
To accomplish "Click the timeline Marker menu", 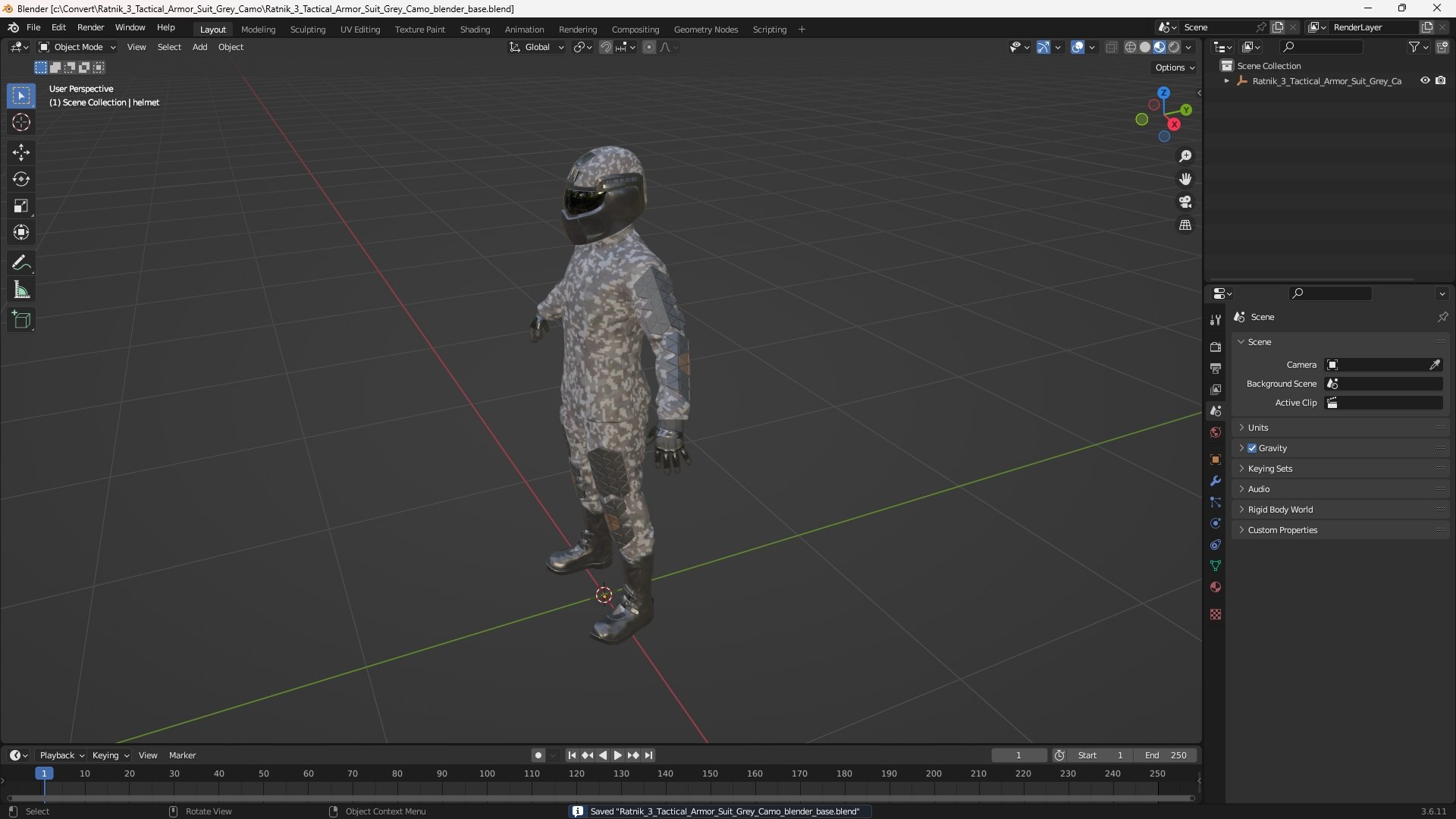I will point(182,755).
